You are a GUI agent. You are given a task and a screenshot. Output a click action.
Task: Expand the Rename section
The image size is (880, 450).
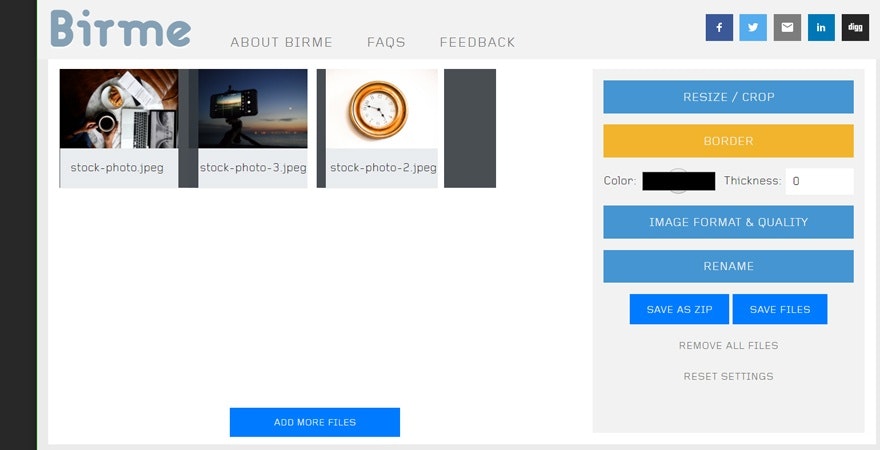tap(728, 266)
